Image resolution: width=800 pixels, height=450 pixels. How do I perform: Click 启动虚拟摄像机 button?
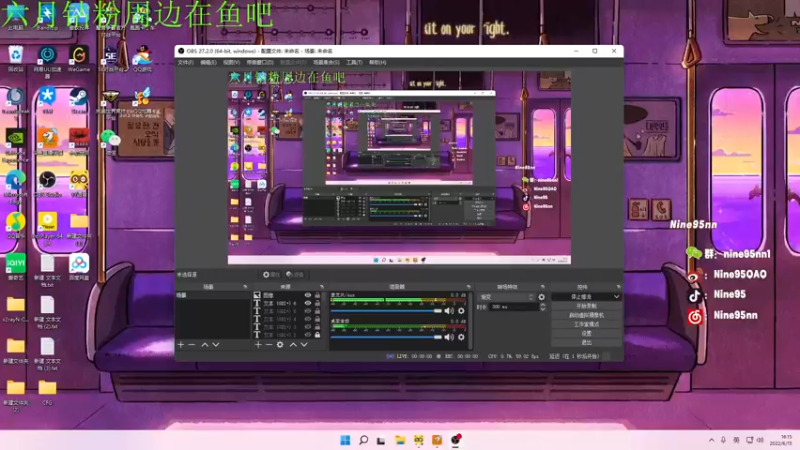click(x=586, y=315)
